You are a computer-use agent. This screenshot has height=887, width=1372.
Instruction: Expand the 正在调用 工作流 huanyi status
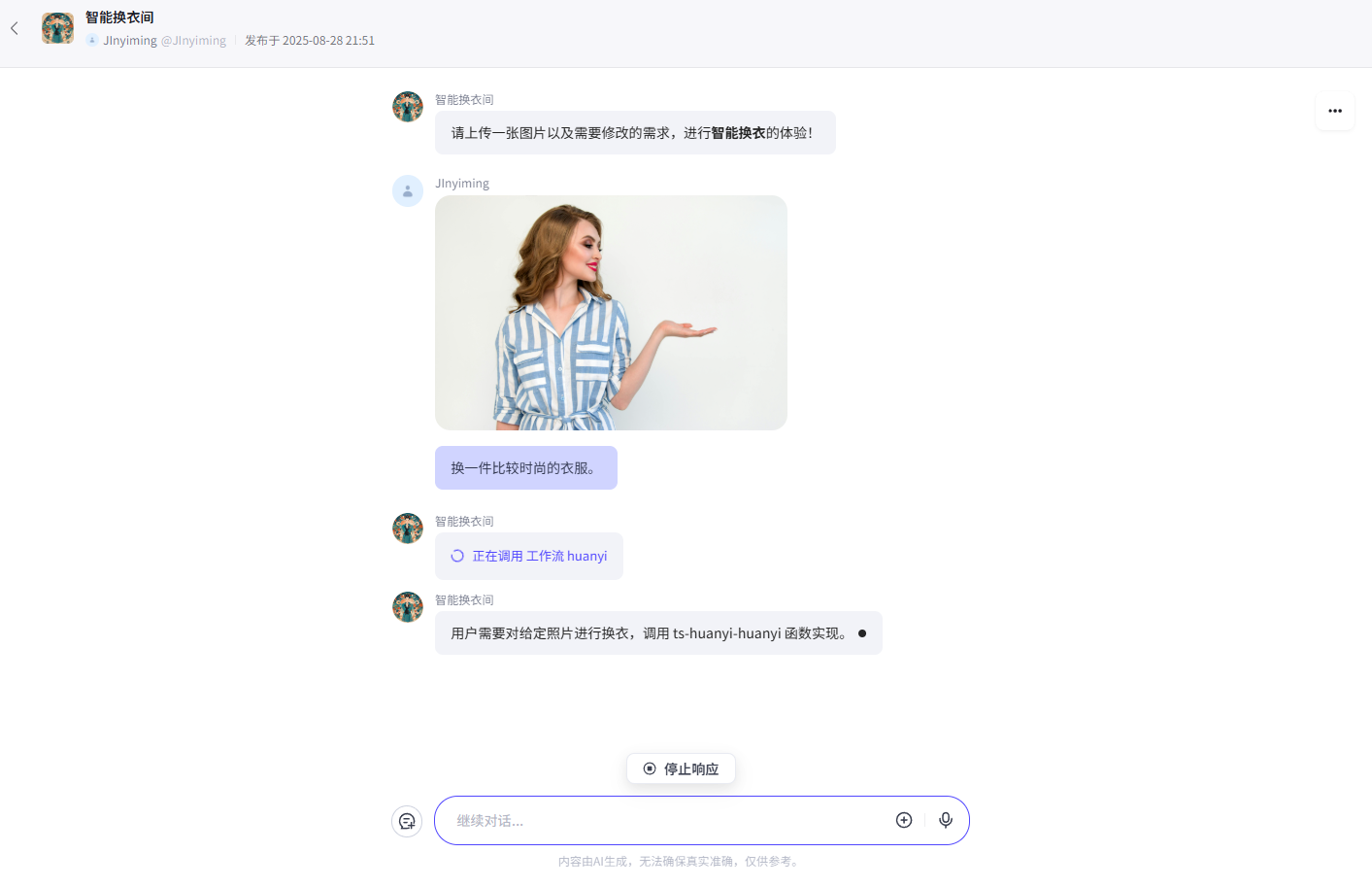(529, 556)
